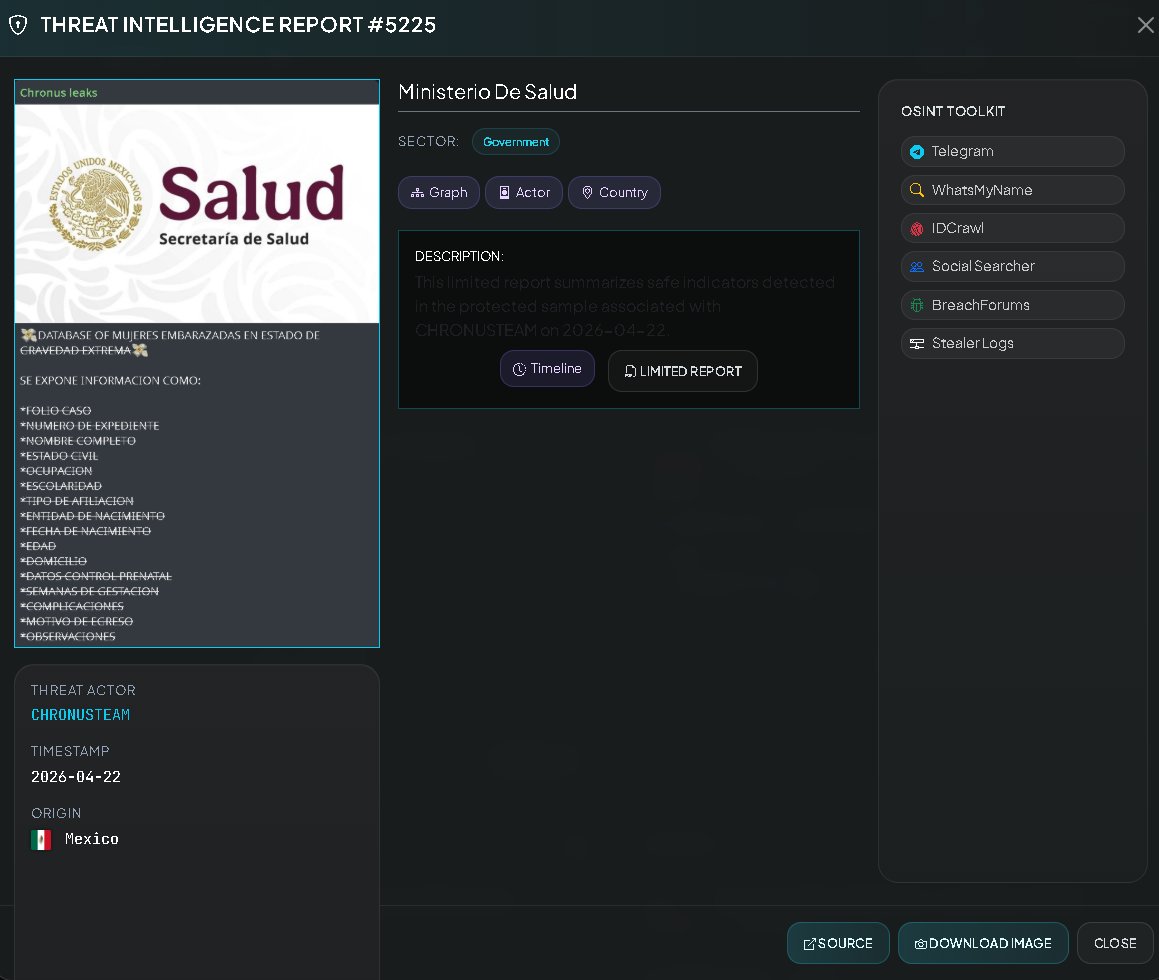Click the Timeline clock icon

tap(519, 370)
